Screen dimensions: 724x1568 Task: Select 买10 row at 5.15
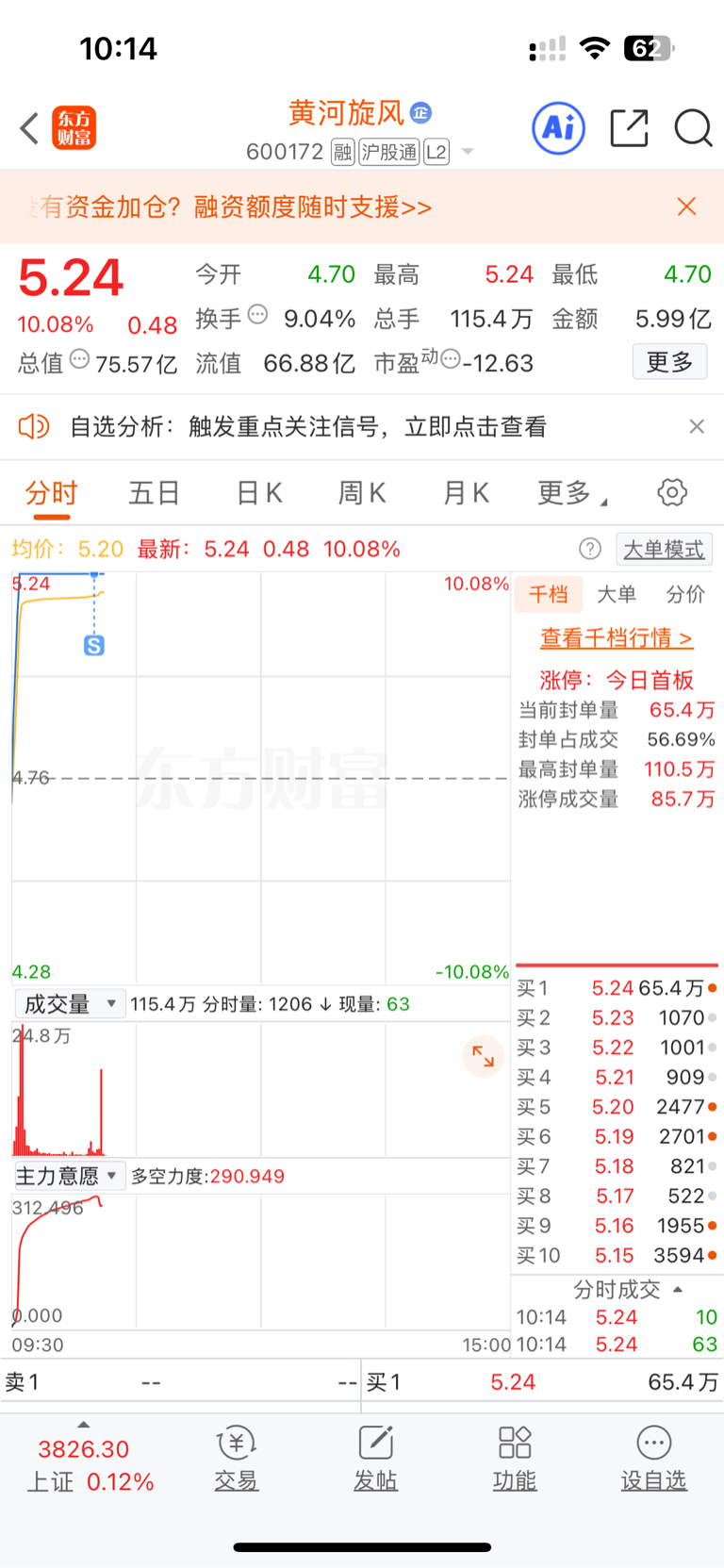(617, 1256)
